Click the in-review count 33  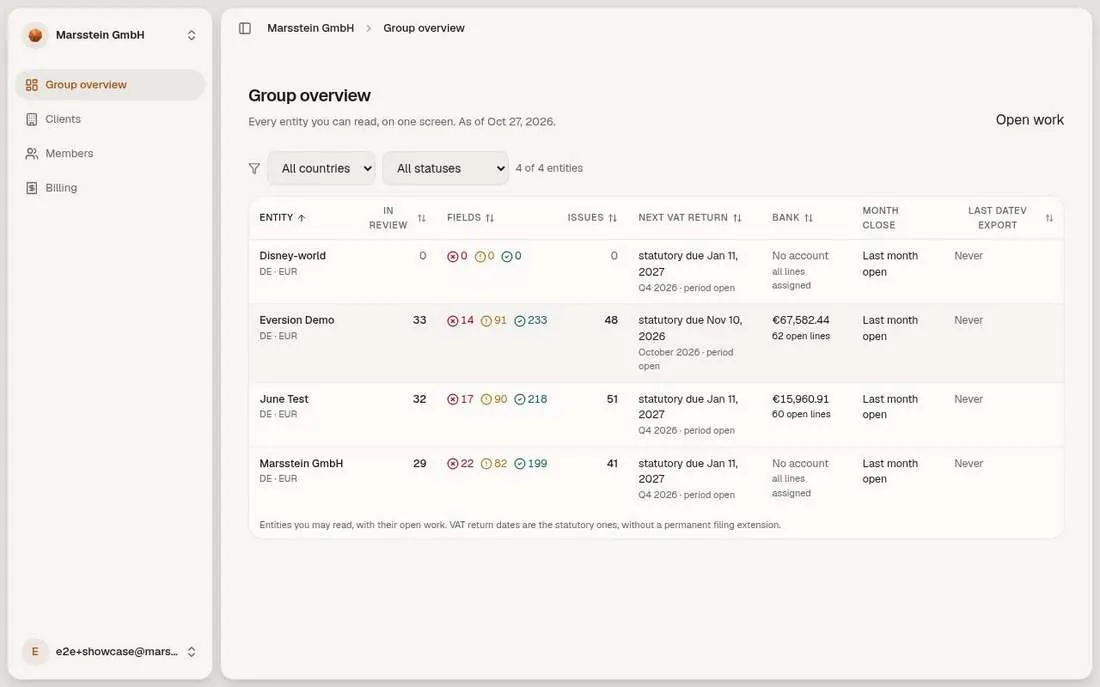[x=420, y=320]
